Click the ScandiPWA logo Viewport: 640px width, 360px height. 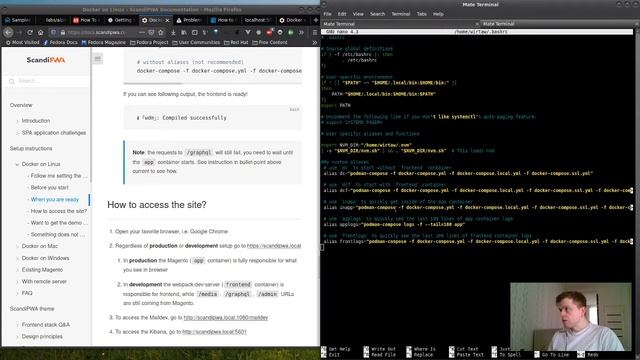click(x=46, y=60)
